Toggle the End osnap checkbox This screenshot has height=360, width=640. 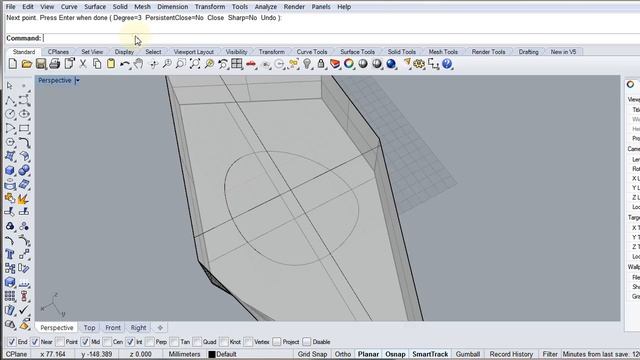tap(12, 342)
